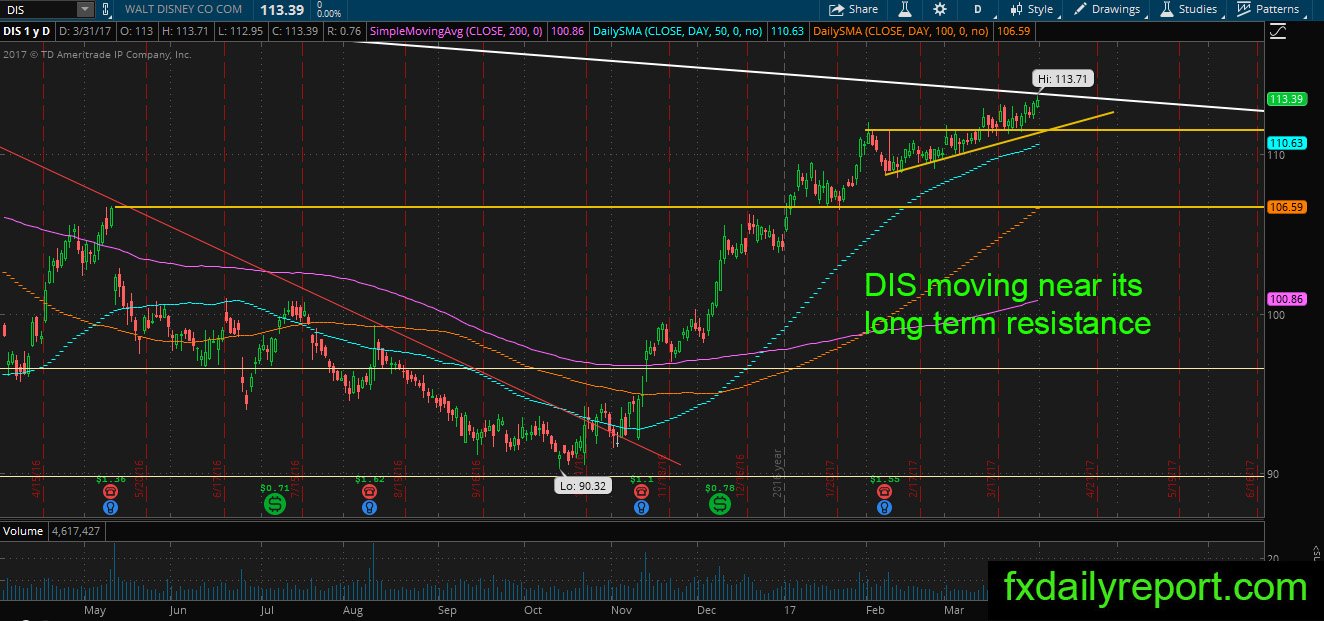Click the 100.86 SimpleMovingAvg value in header

567,32
